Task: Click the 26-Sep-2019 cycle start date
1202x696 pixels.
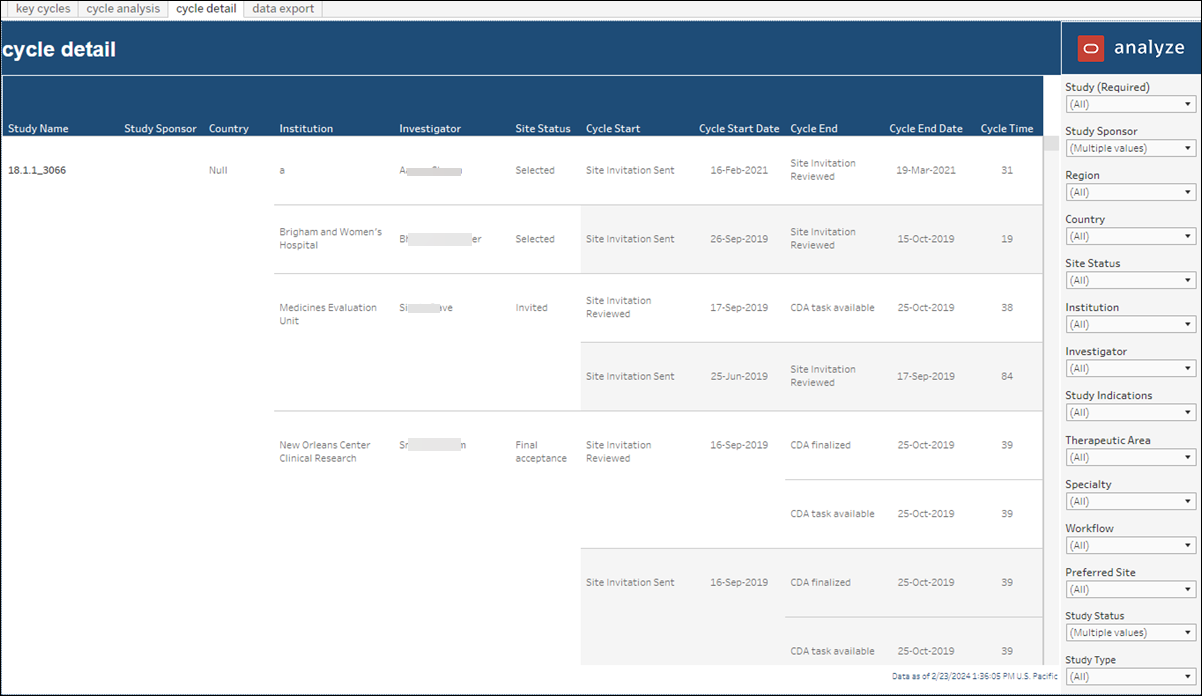Action: coord(739,239)
